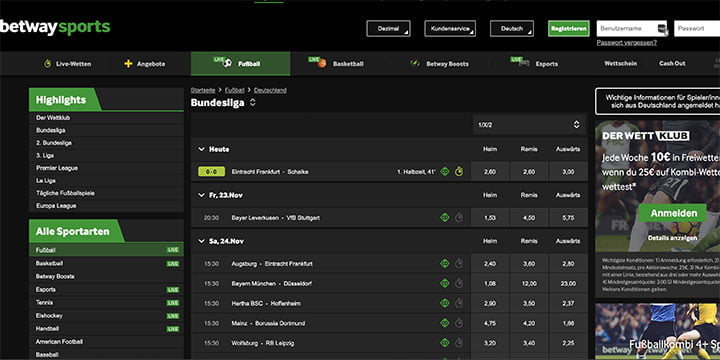This screenshot has width=720, height=360.
Task: Go to Deutschland breadcrumb
Action: (270, 90)
